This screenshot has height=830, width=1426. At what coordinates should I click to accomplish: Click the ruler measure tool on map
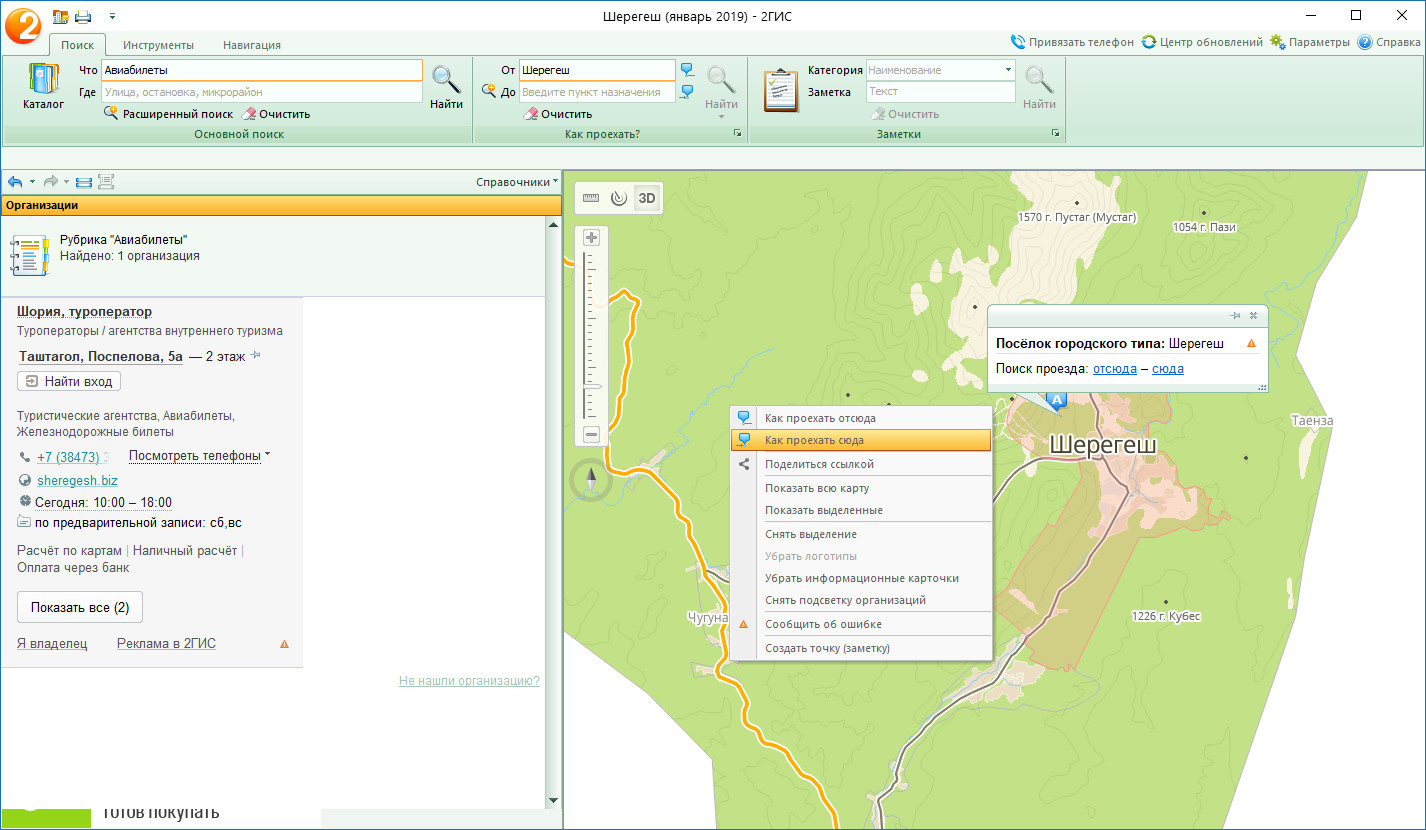(x=590, y=198)
